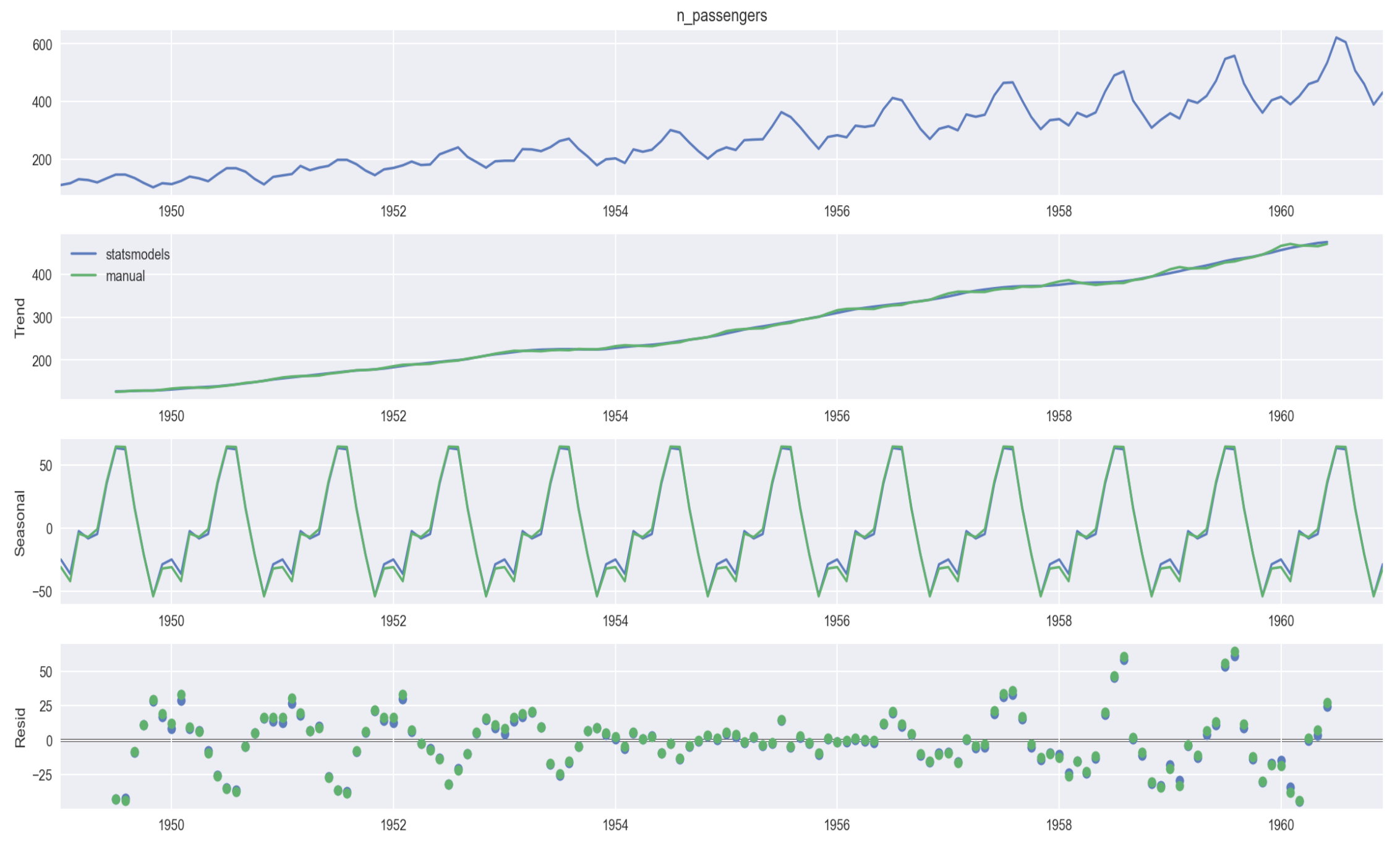
Task: Click the 1950 tick label under top chart
Action: pos(171,212)
